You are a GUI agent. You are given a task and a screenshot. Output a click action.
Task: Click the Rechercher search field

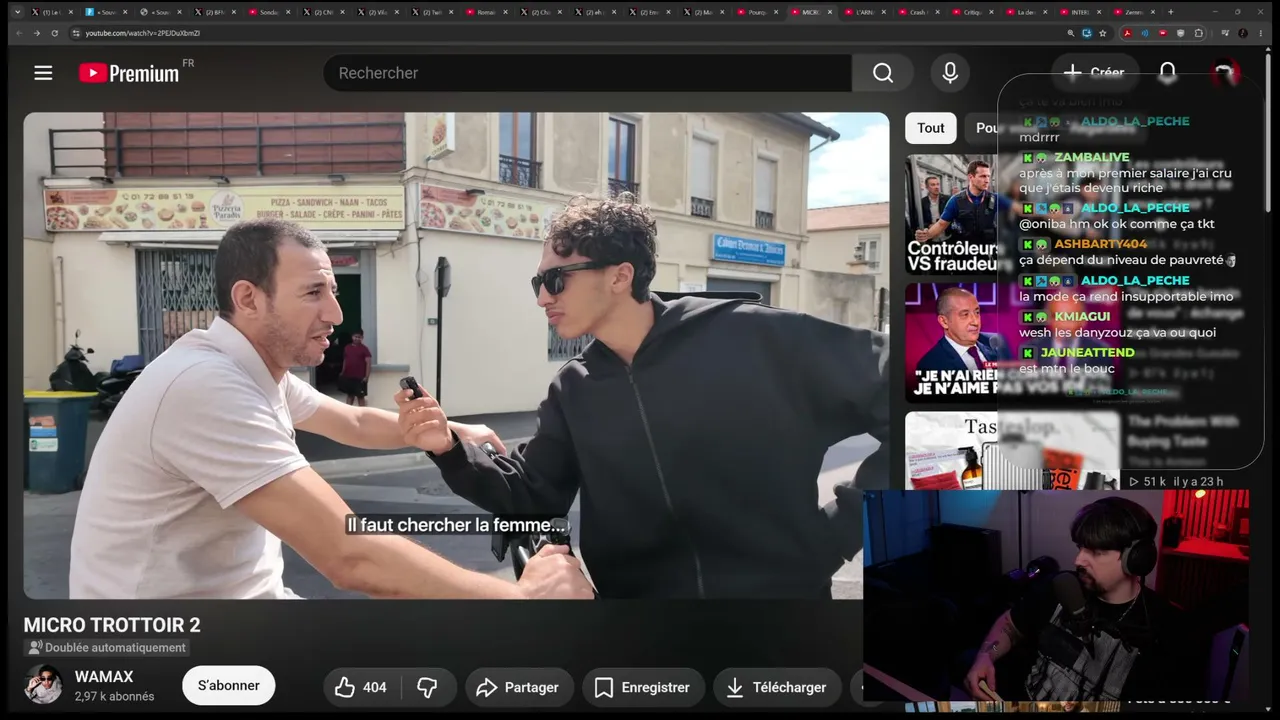pos(587,73)
